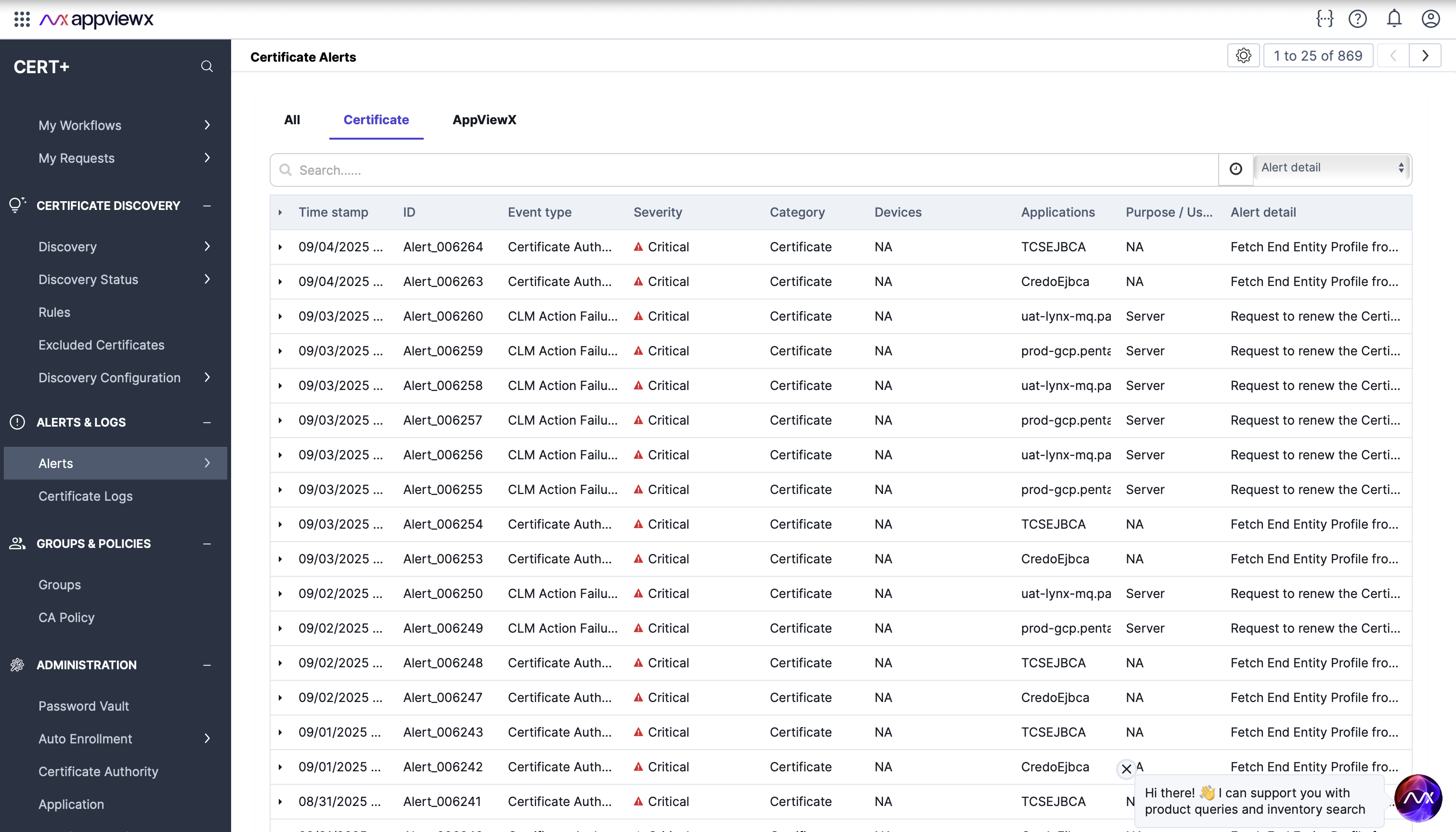Open the help question mark icon
The width and height of the screenshot is (1456, 832).
click(1358, 19)
